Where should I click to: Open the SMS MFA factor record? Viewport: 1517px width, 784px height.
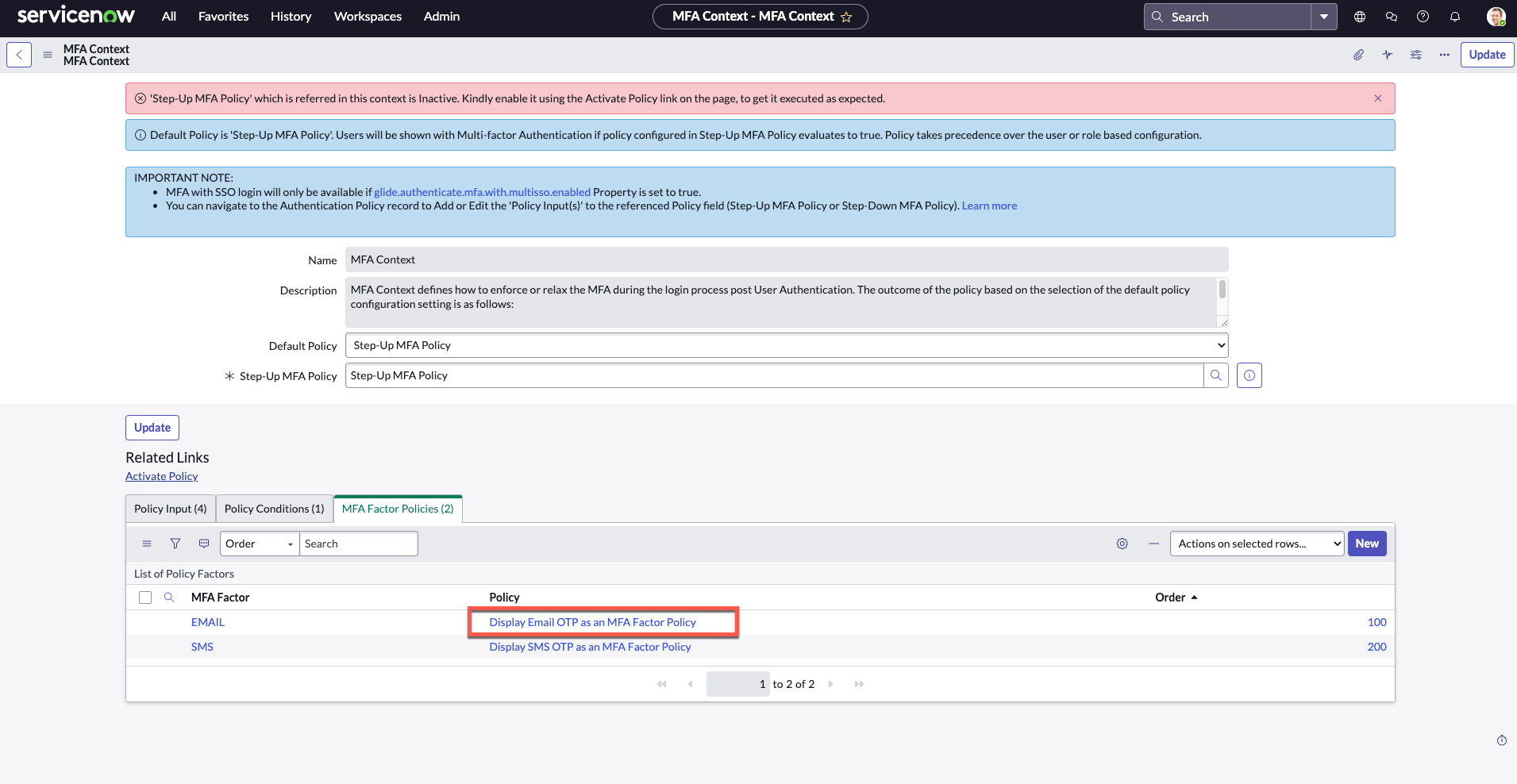pos(202,647)
